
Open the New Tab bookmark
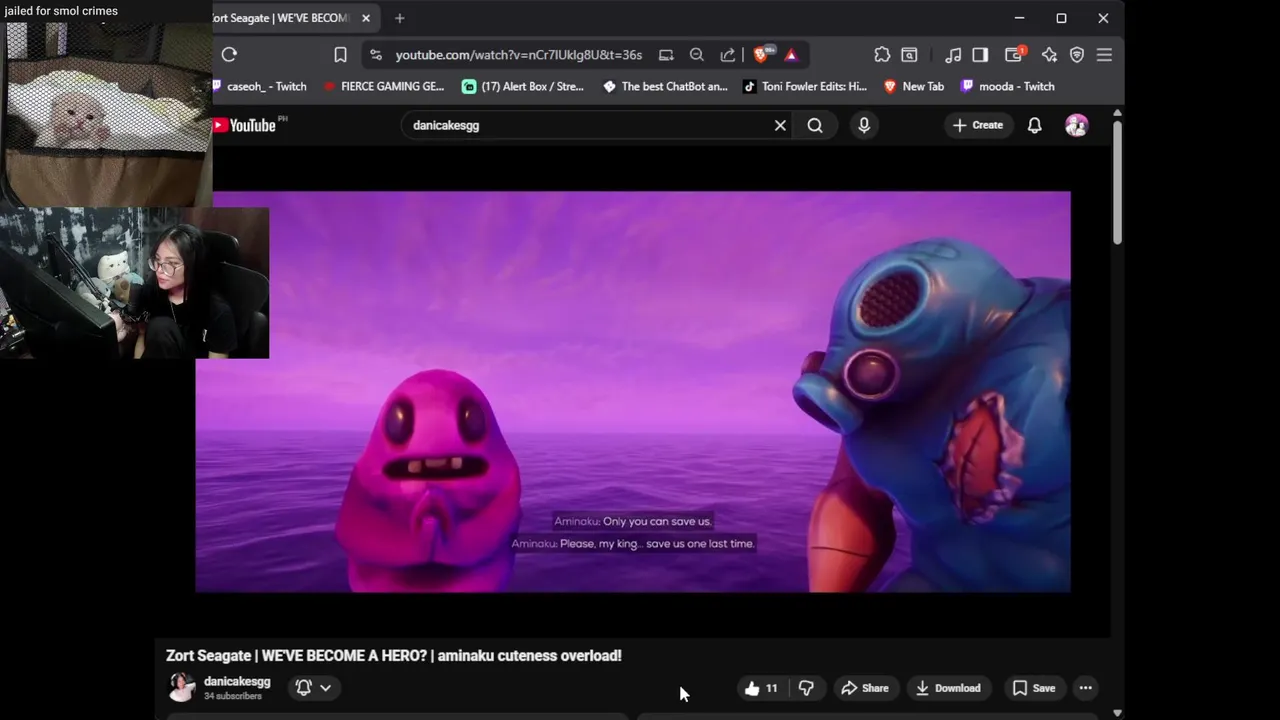click(x=914, y=86)
